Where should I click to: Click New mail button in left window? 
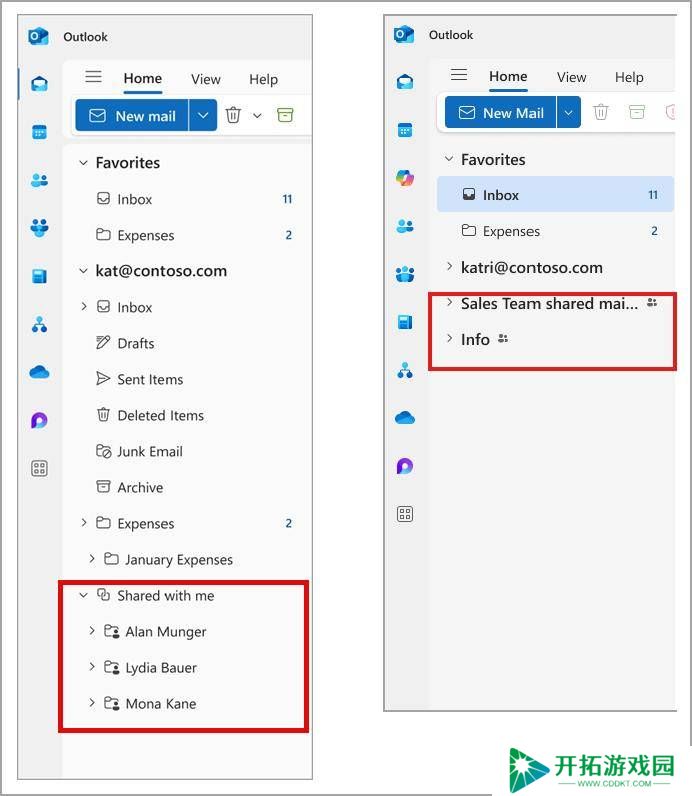132,115
